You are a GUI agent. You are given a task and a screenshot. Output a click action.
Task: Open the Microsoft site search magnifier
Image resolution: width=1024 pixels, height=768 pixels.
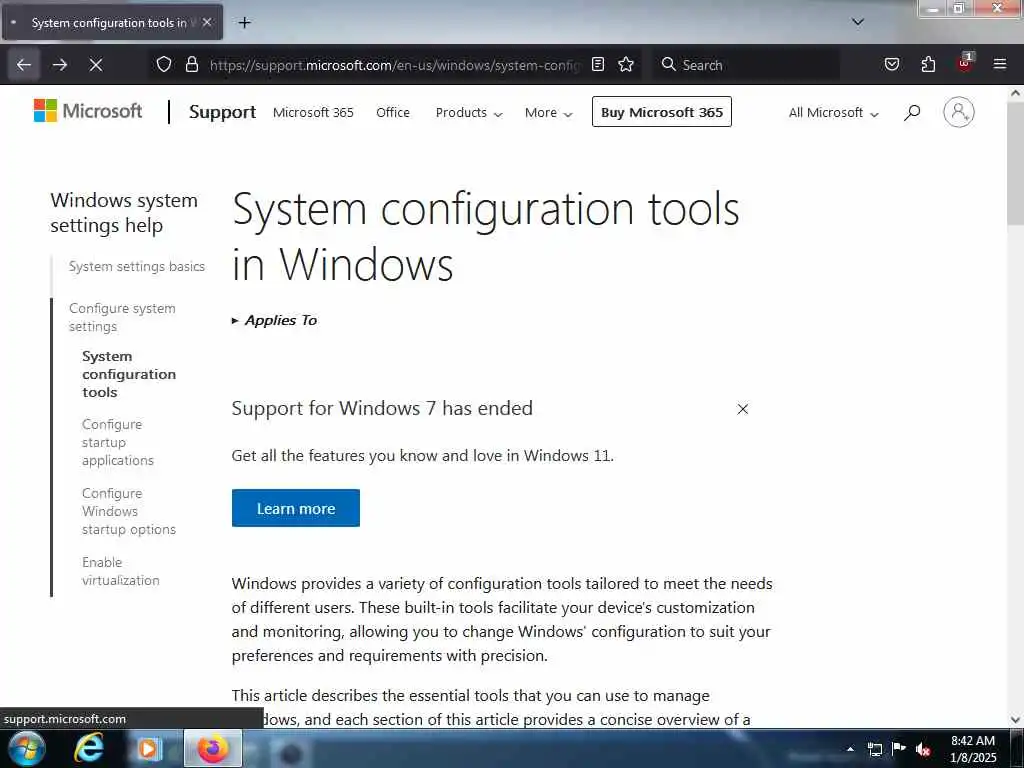912,112
